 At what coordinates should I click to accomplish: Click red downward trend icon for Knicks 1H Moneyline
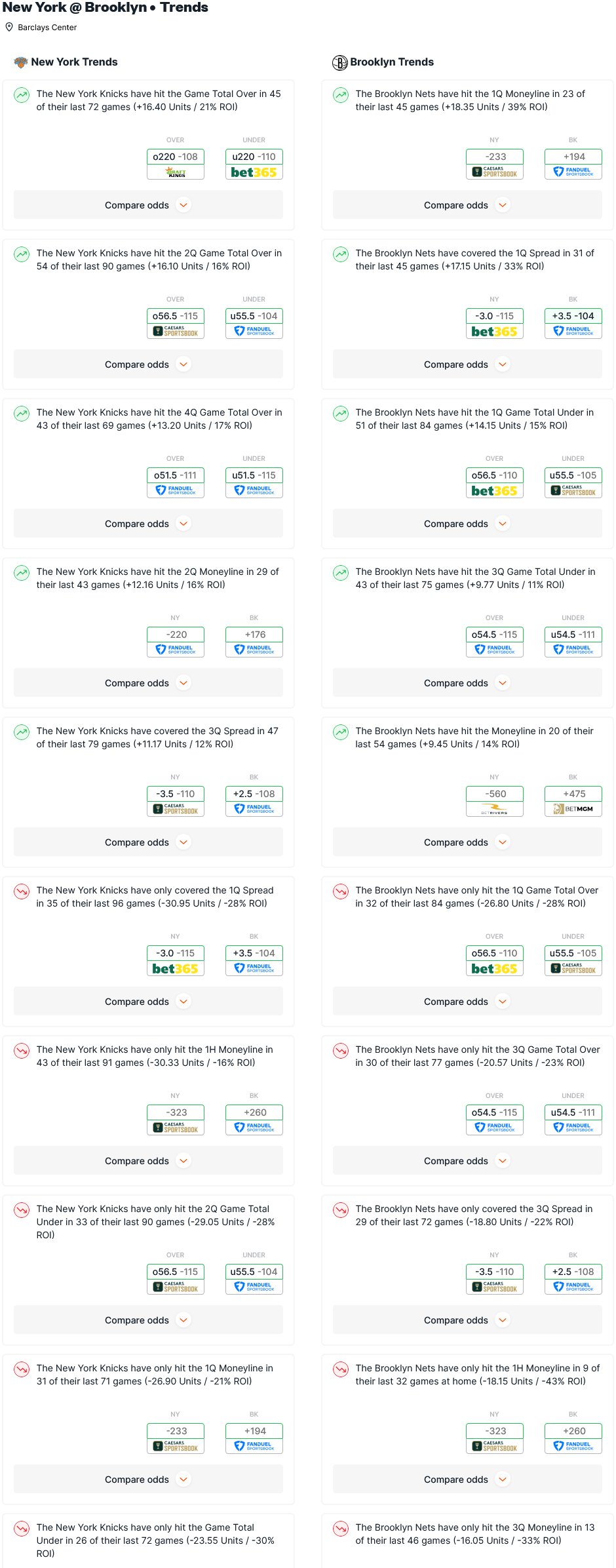[22, 1051]
